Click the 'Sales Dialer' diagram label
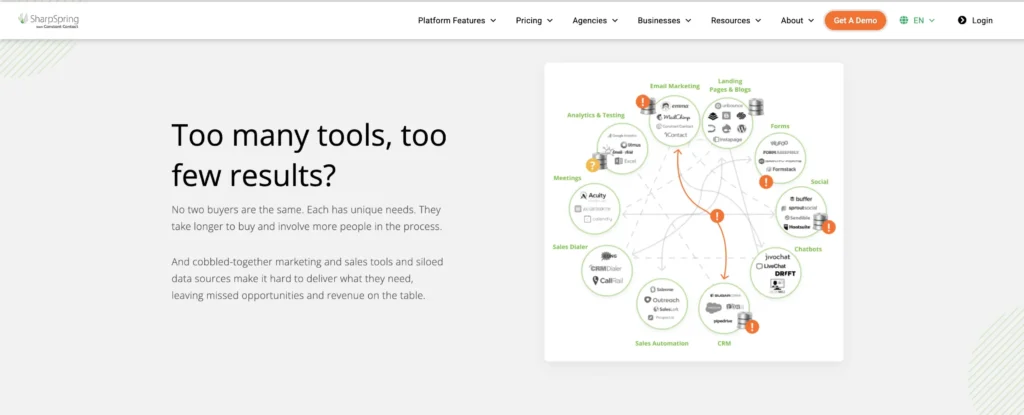Screen dimensions: 1024x415 pos(570,247)
